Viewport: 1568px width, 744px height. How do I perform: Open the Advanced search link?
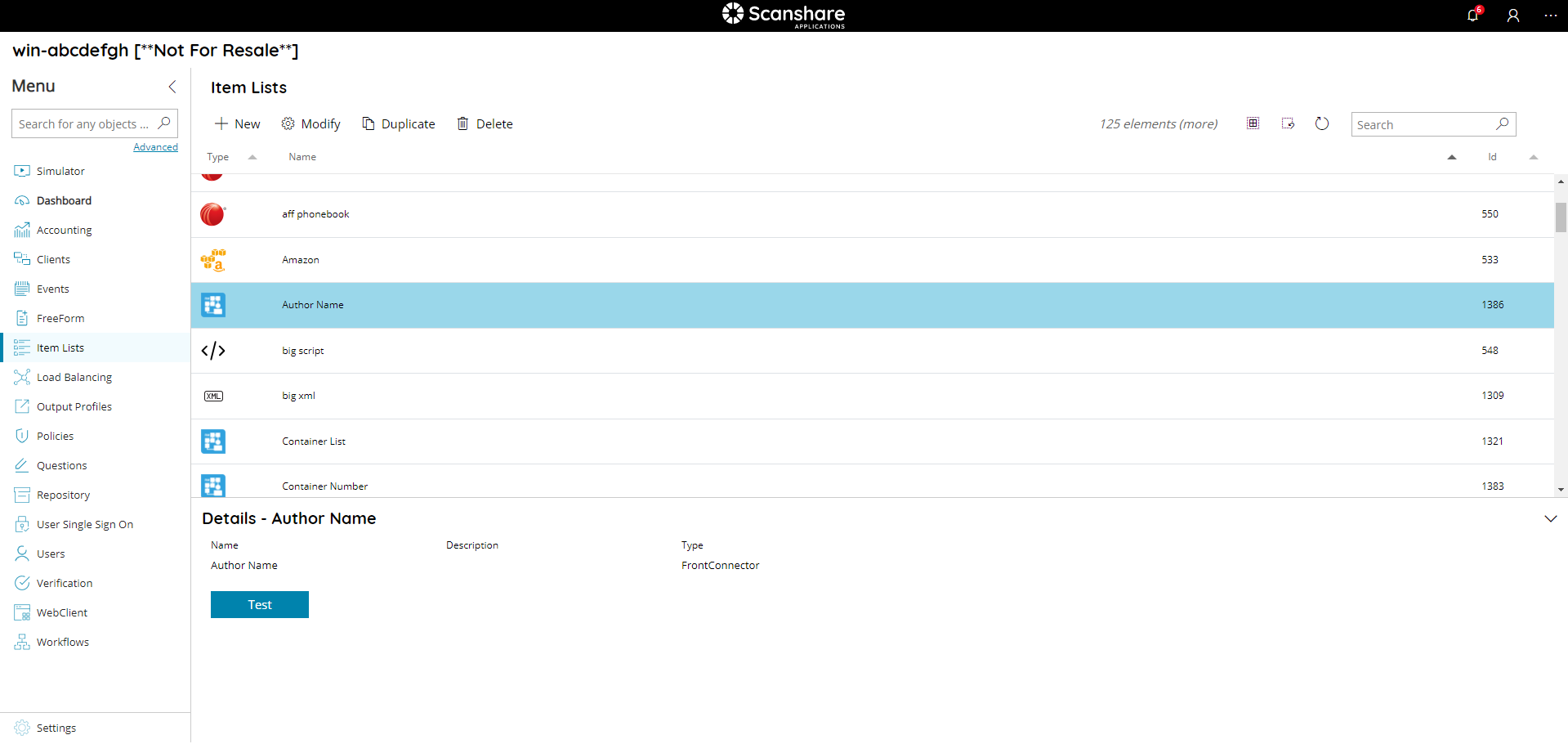155,146
